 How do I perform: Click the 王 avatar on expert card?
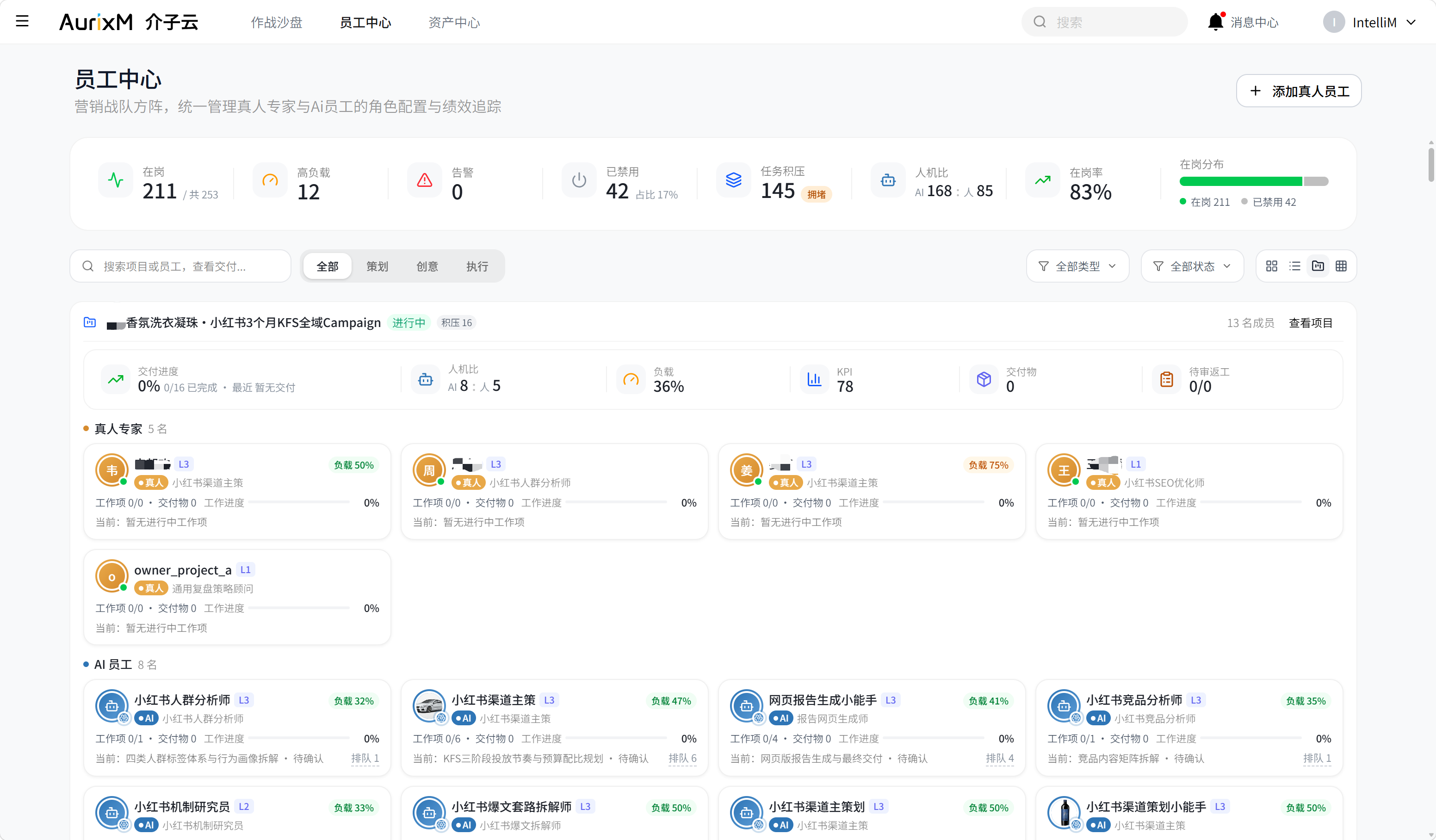(x=1064, y=470)
